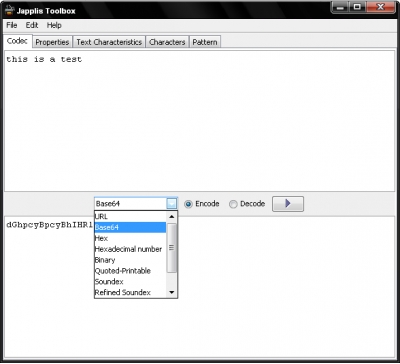
Task: Click the dropdown list scroll down arrow
Action: 172,292
